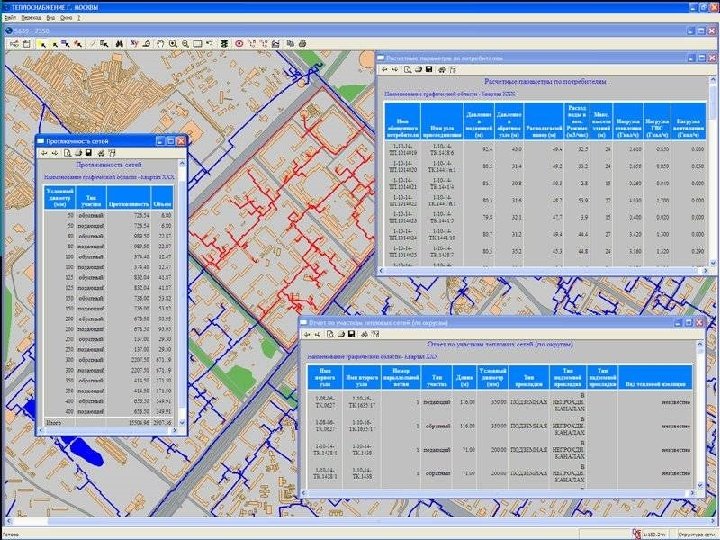
Task: Click back arrow icon in Протяженность сетей window
Action: pos(44,153)
